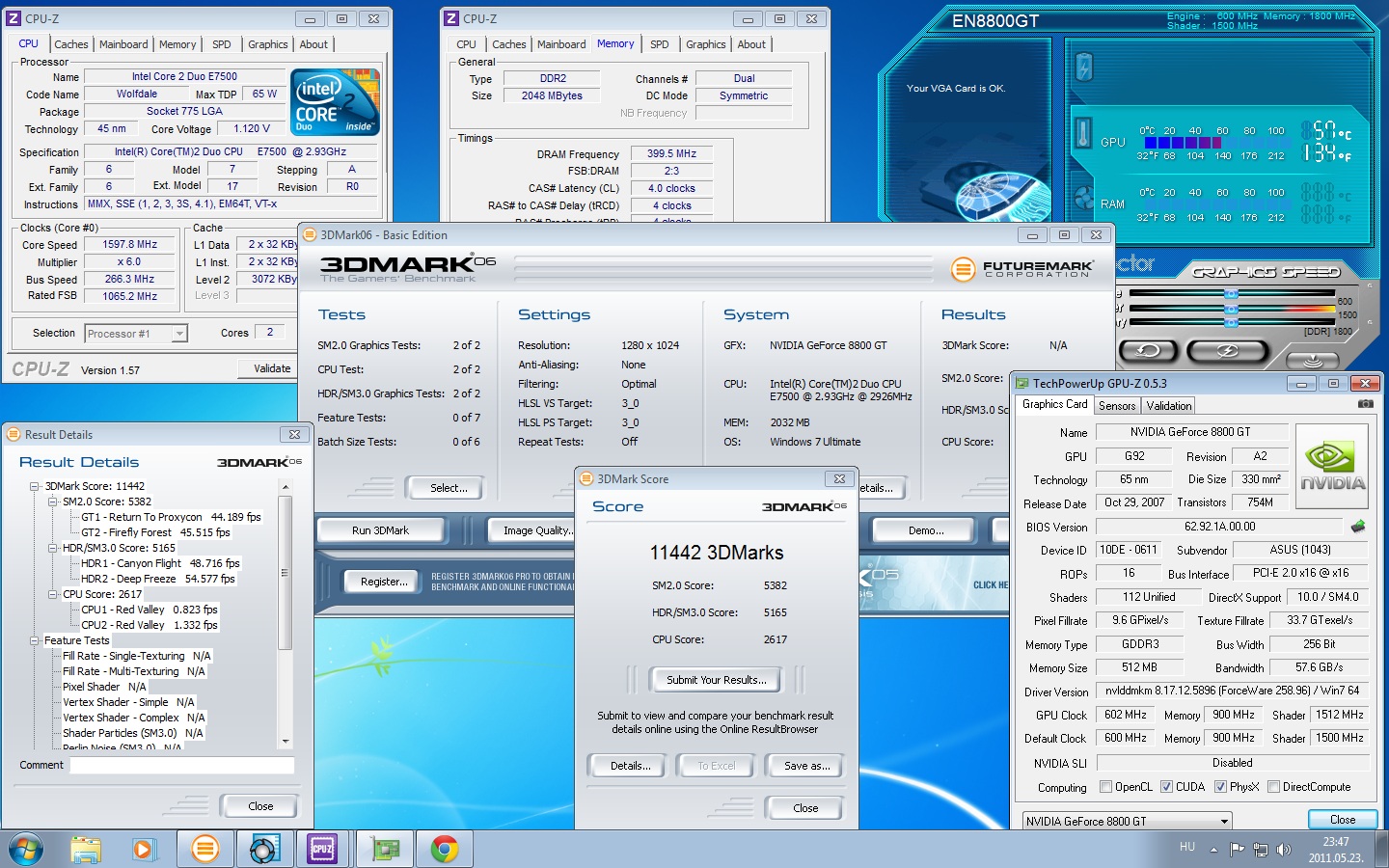
Task: Toggle the CUDA checkbox in GPU-Z
Action: click(1167, 787)
